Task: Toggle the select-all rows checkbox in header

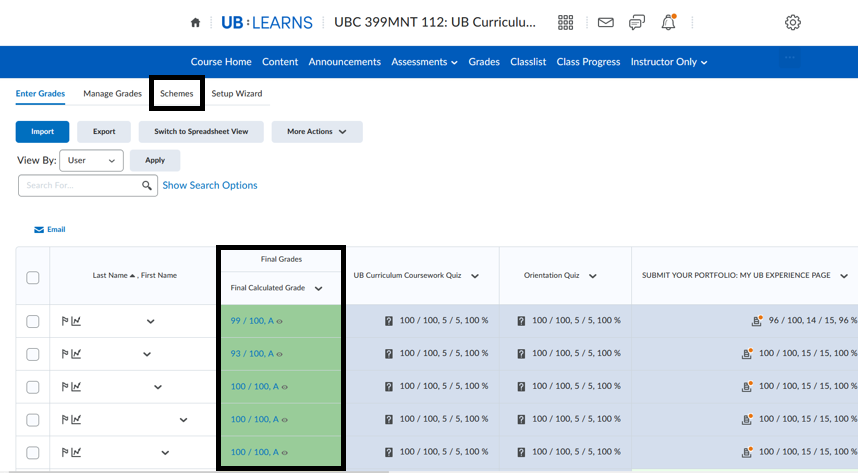Action: click(33, 277)
